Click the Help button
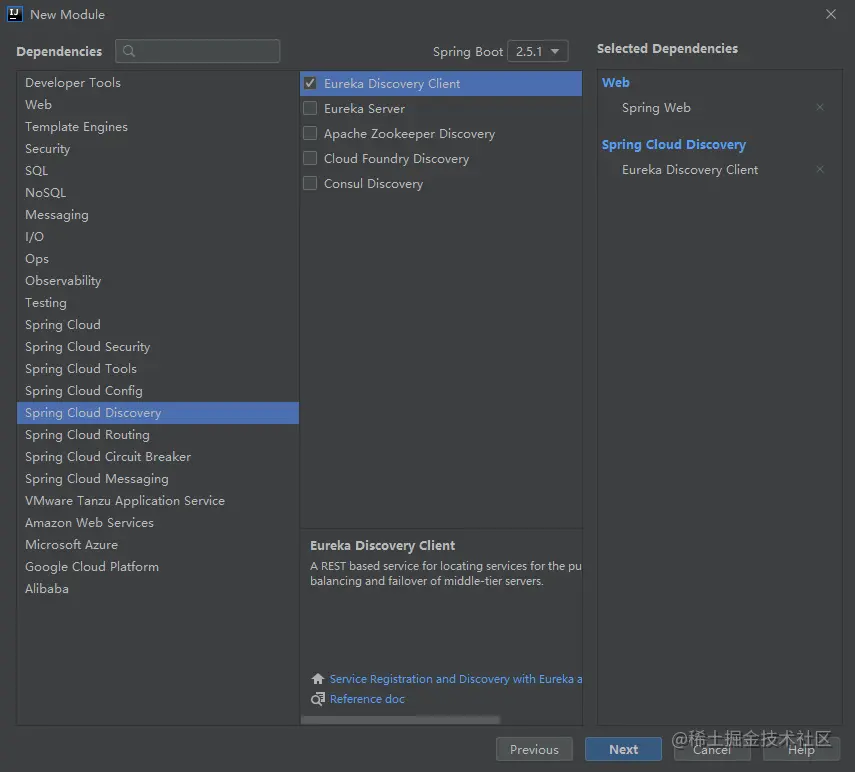The height and width of the screenshot is (772, 855). coord(801,749)
